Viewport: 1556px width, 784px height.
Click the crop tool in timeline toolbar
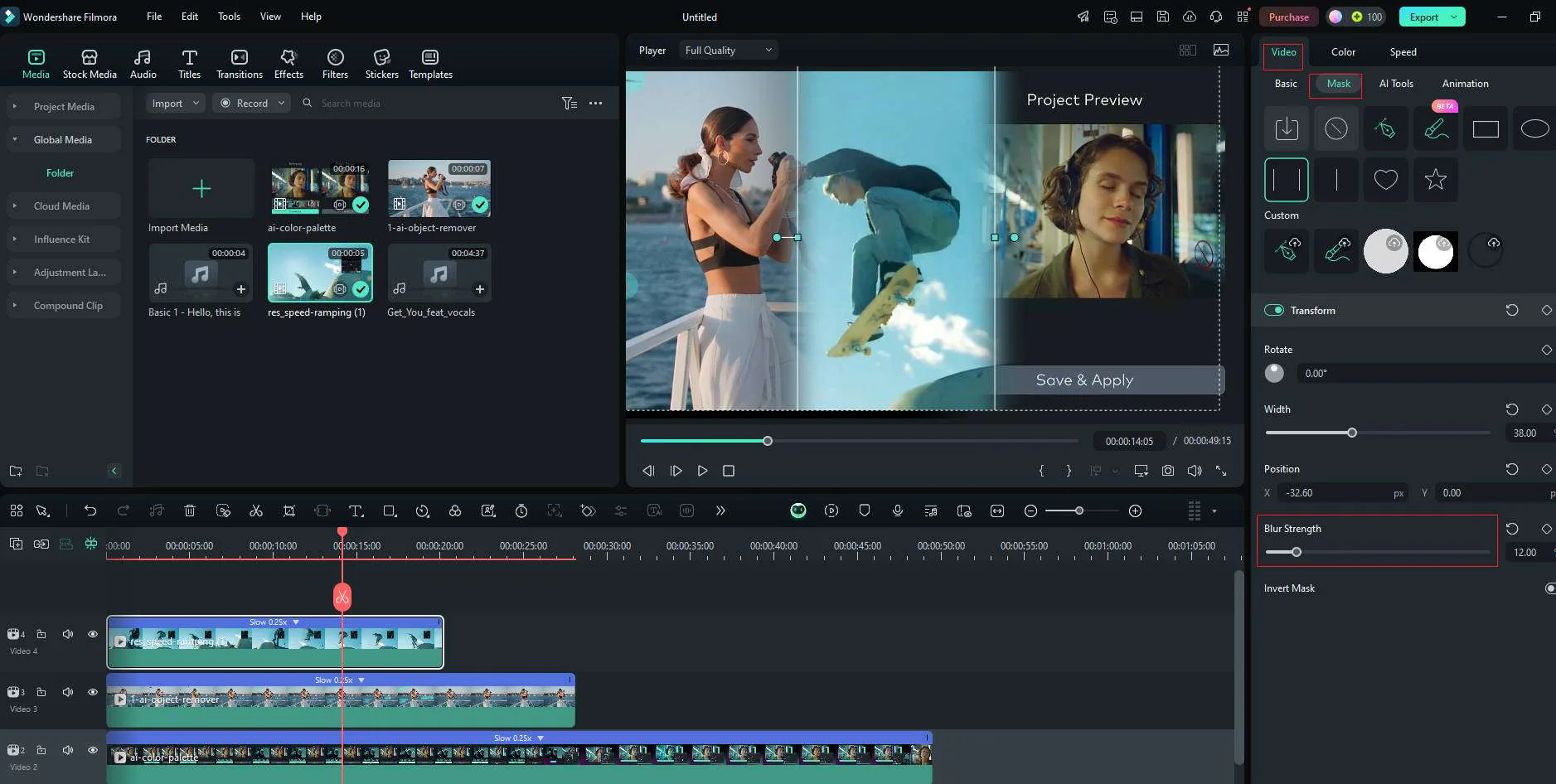click(x=289, y=511)
